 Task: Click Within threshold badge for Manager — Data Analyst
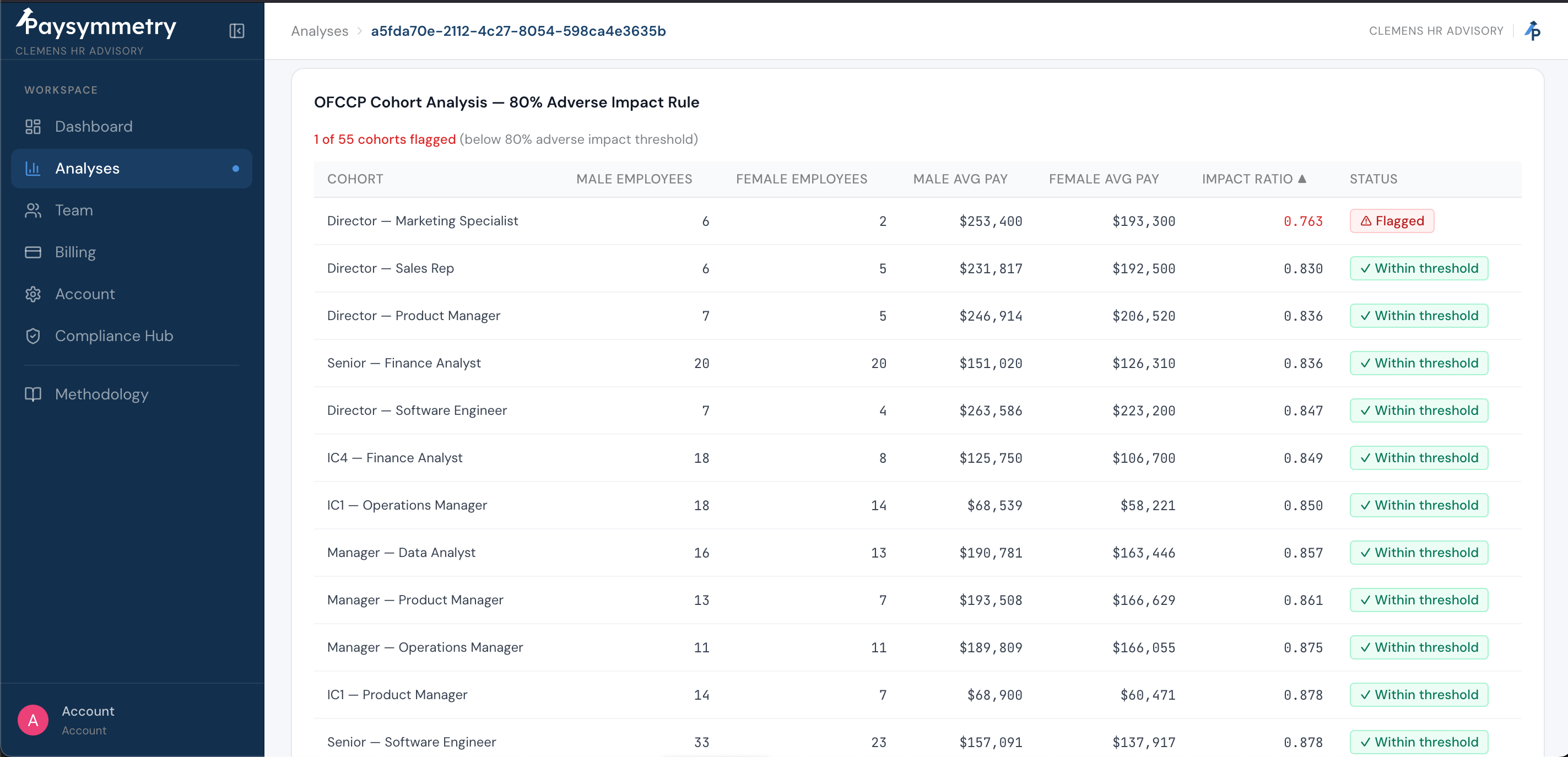click(x=1418, y=553)
